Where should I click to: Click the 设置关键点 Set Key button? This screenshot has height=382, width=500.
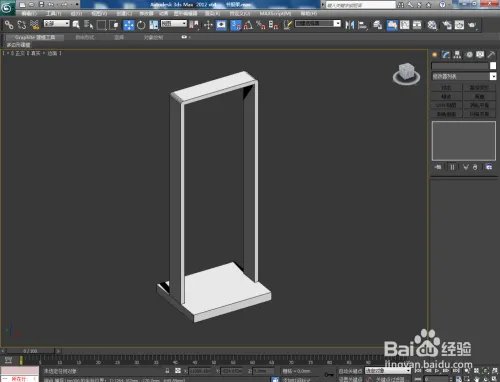pos(351,379)
